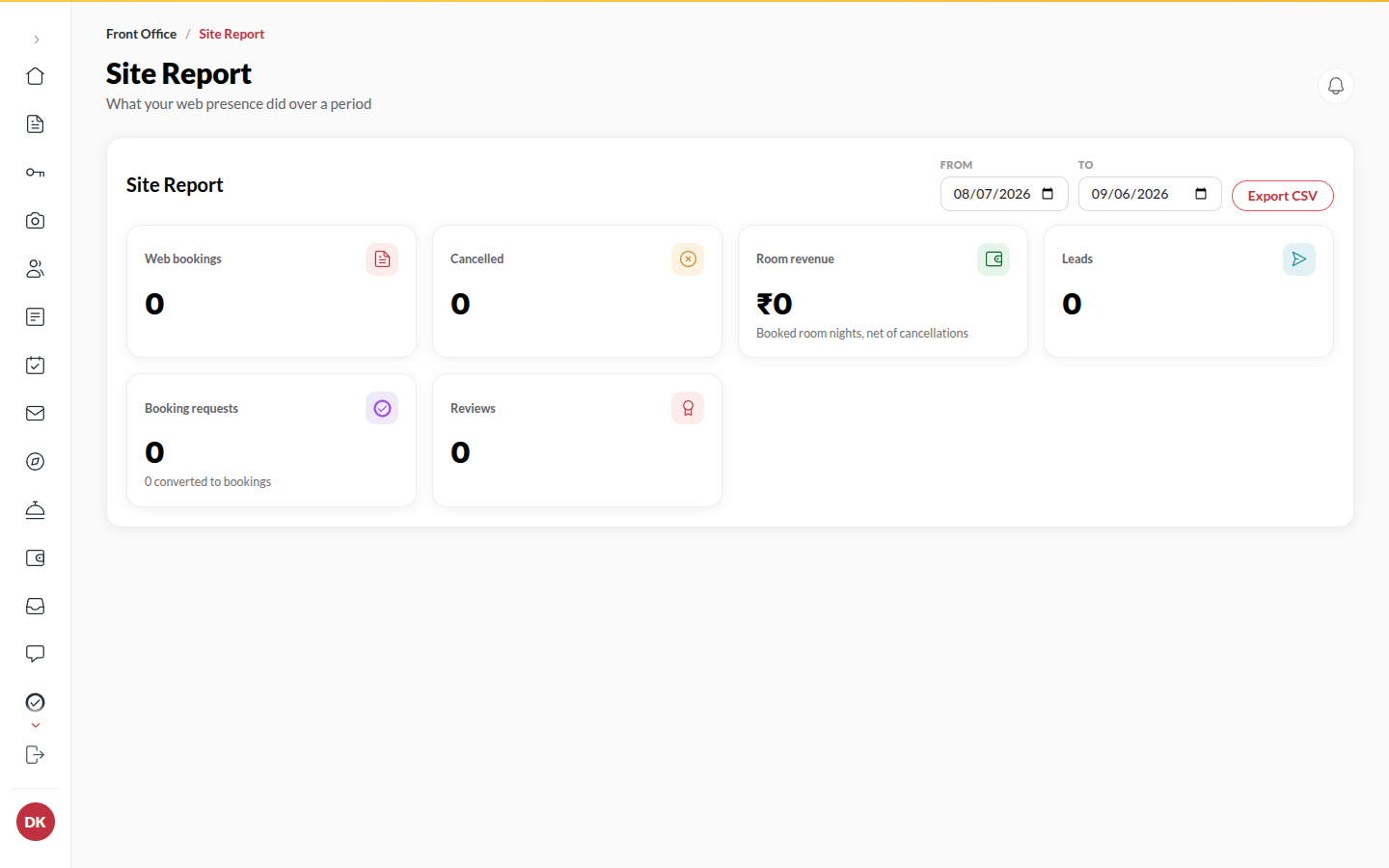Click the Site Report breadcrumb link
Viewport: 1389px width, 868px height.
tap(231, 34)
